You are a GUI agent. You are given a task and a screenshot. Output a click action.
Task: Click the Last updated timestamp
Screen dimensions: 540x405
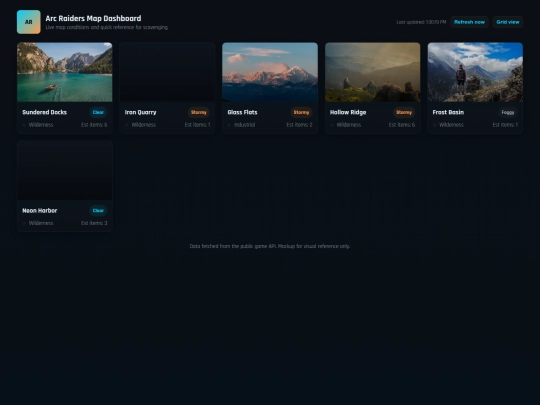(421, 22)
